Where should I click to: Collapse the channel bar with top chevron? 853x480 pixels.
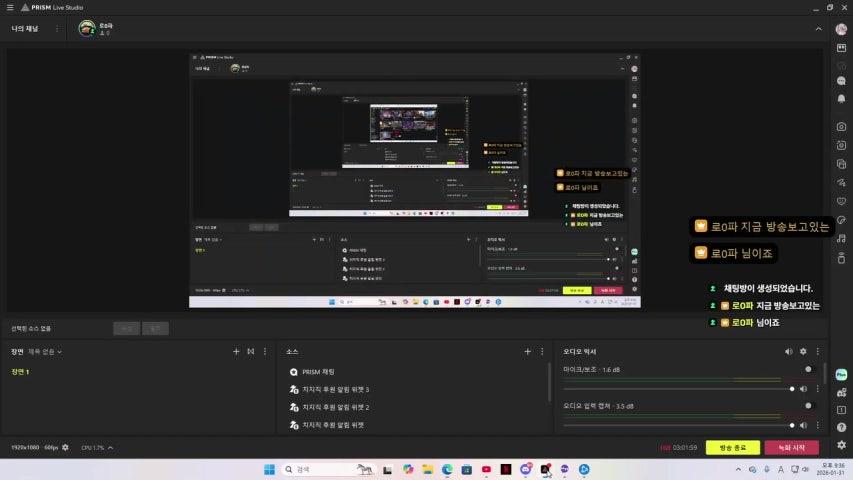coord(818,29)
